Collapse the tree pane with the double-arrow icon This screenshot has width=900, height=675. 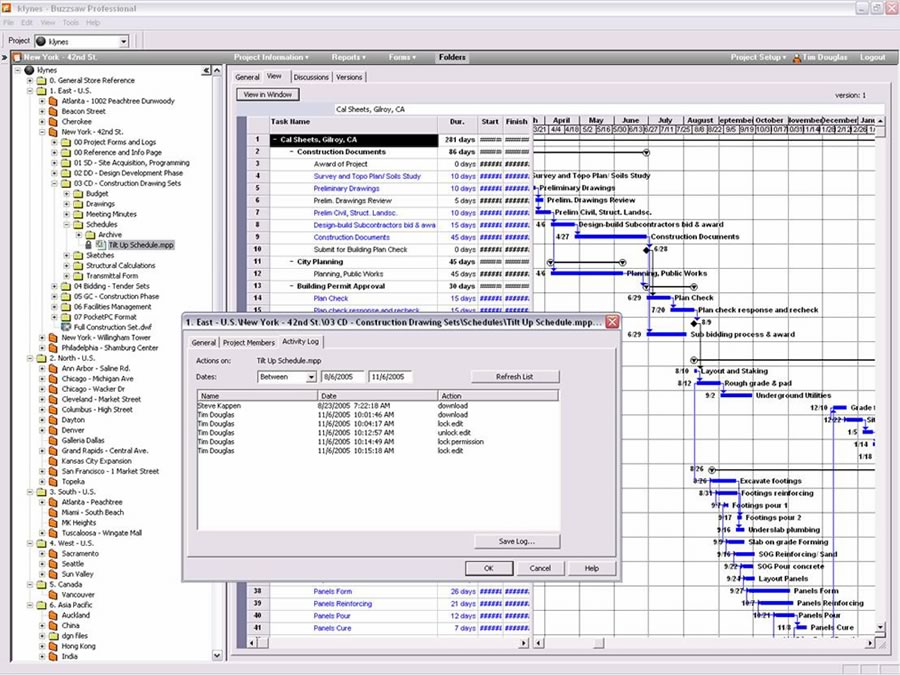pyautogui.click(x=206, y=71)
